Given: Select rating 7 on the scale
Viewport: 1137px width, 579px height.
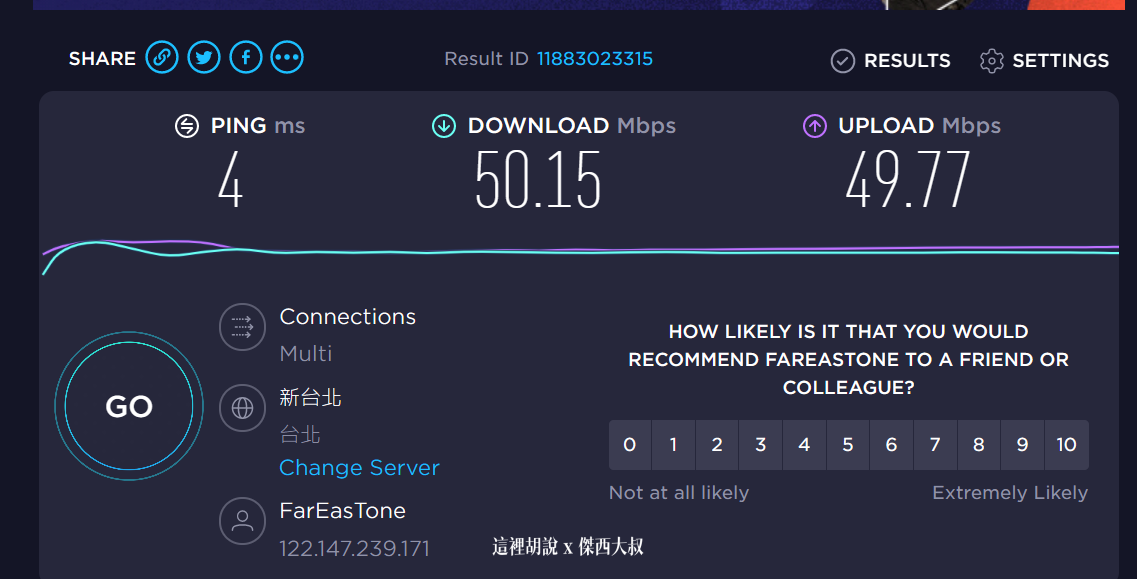Looking at the screenshot, I should pos(935,445).
